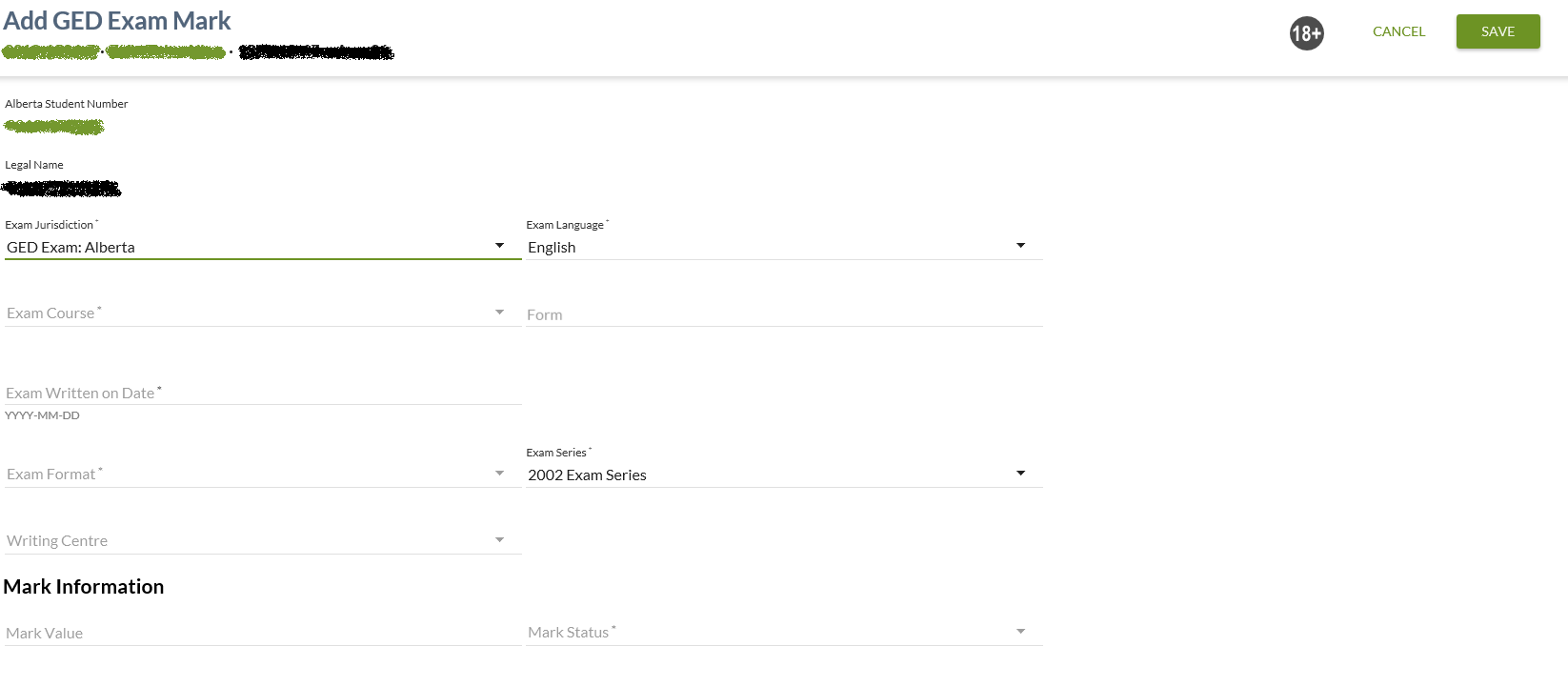Open the redacted Alberta Student Number link
The height and width of the screenshot is (687, 1568).
coord(54,127)
